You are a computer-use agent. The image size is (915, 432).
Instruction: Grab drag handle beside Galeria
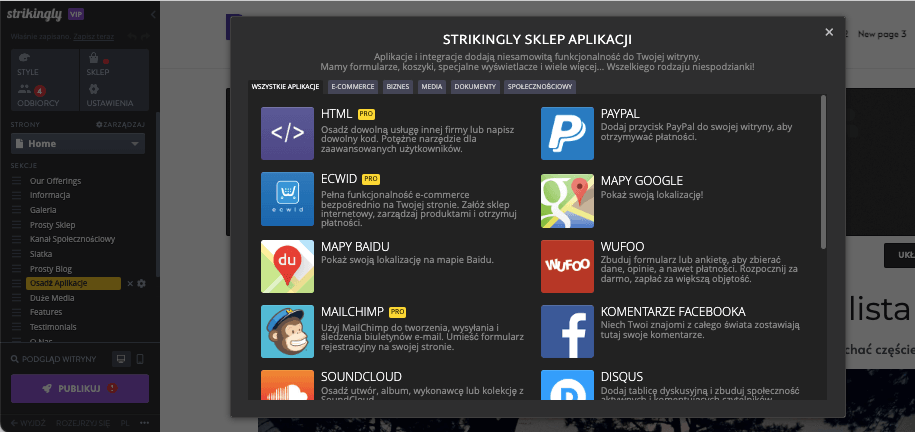point(16,210)
